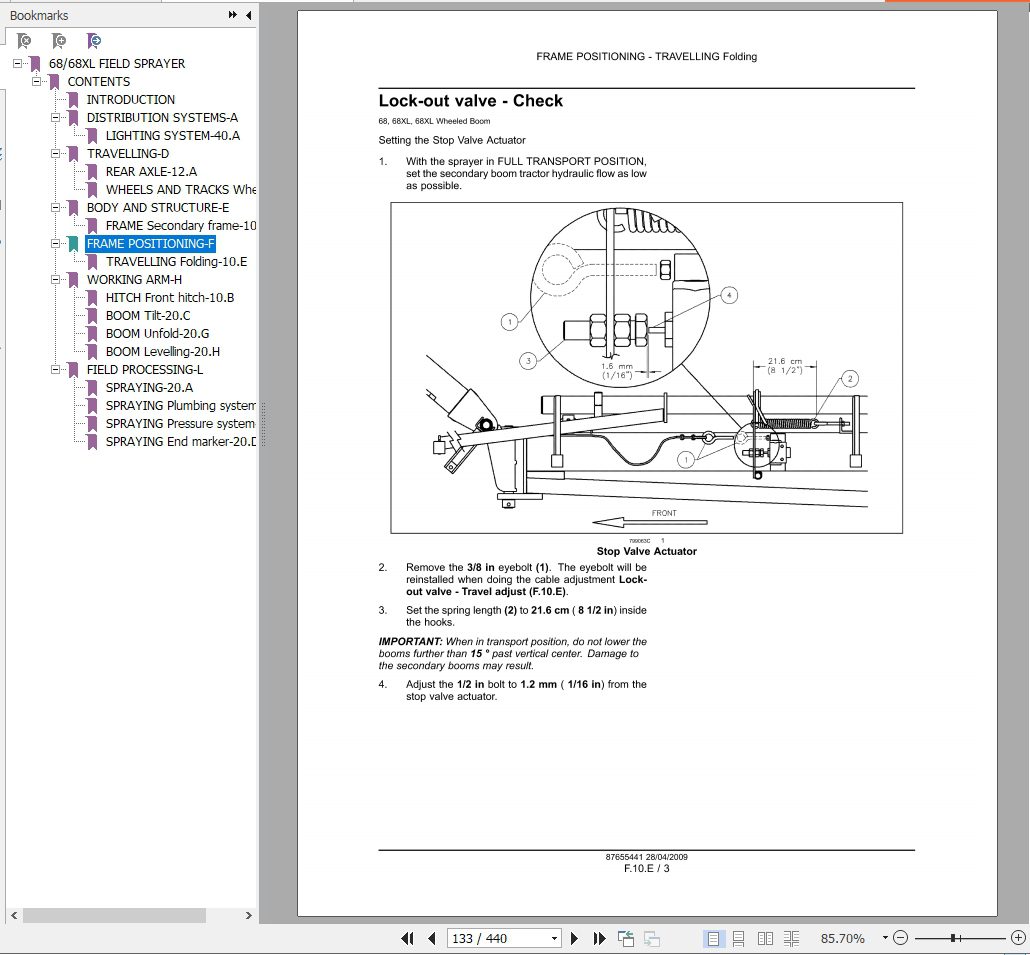
Task: Open the FRAME Secondary frame bookmark
Action: coord(181,226)
